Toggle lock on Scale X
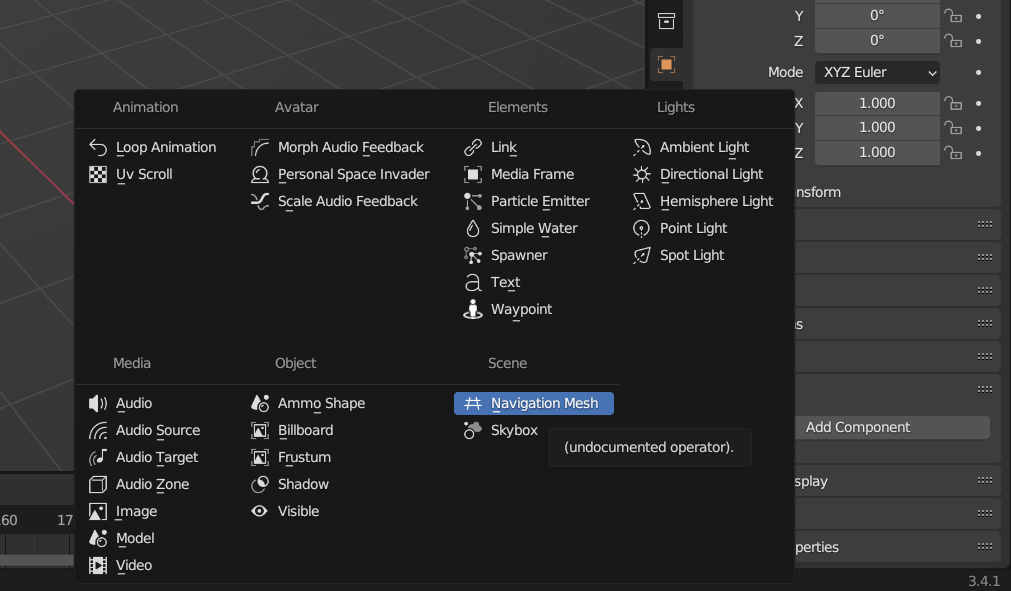 coord(954,103)
